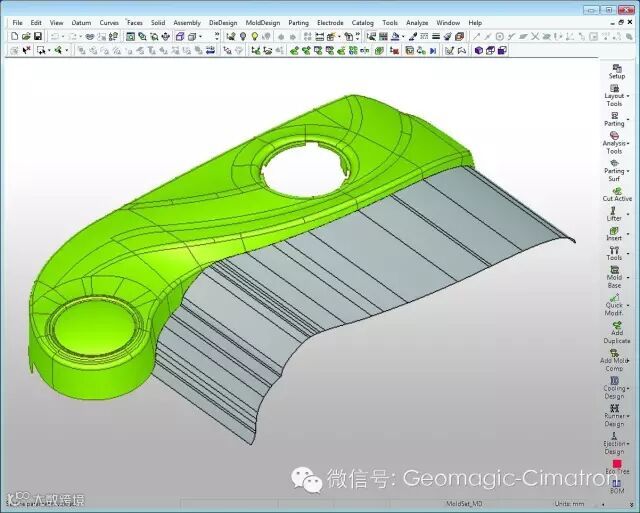Click the yellow light bulb icon
The height and width of the screenshot is (513, 640).
[x=255, y=37]
